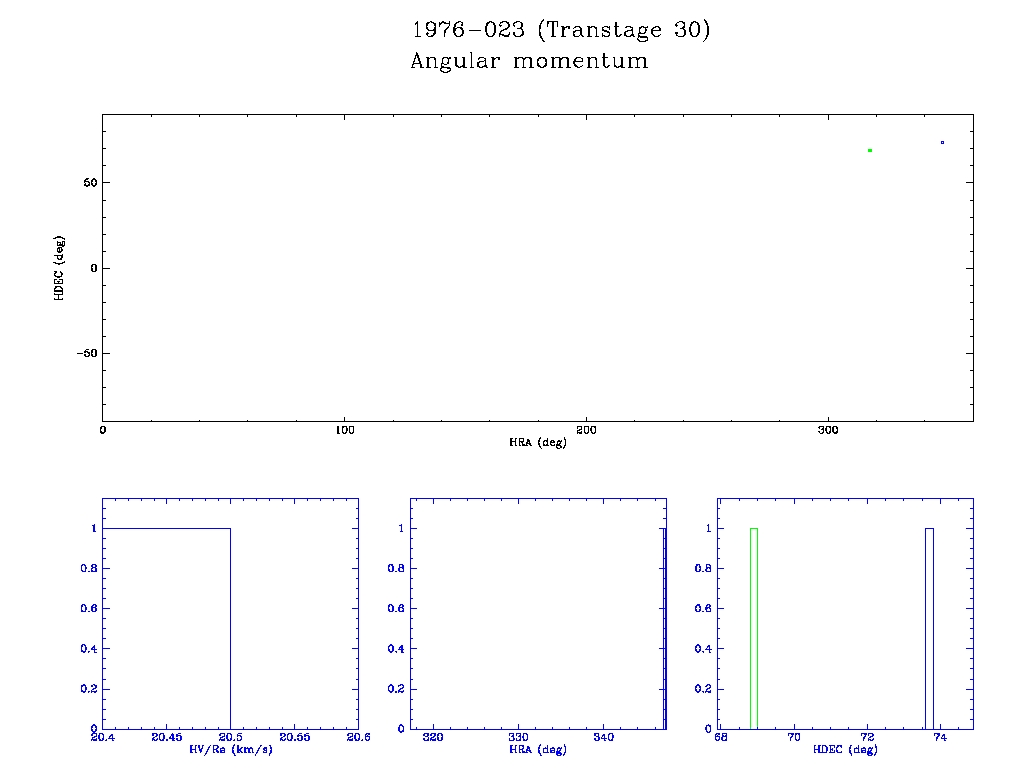Viewport: 1024px width, 768px height.
Task: Click the '300' tick label on the top plot x-axis
Action: [x=828, y=430]
